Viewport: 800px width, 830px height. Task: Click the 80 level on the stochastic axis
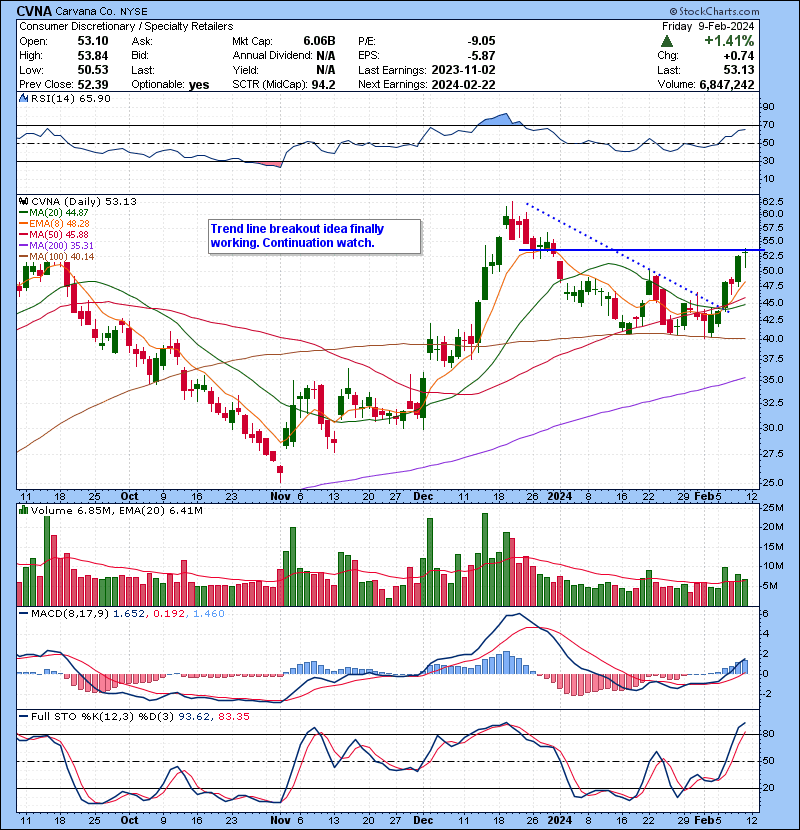(768, 734)
